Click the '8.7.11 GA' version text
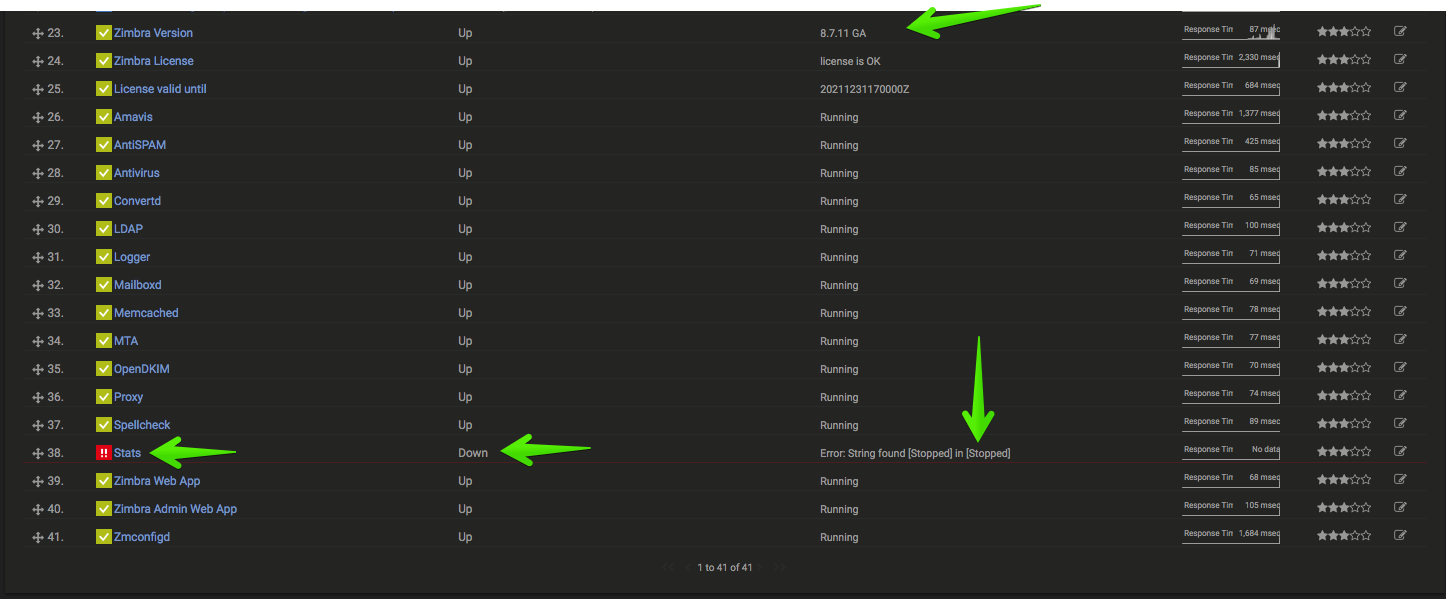 (x=843, y=33)
